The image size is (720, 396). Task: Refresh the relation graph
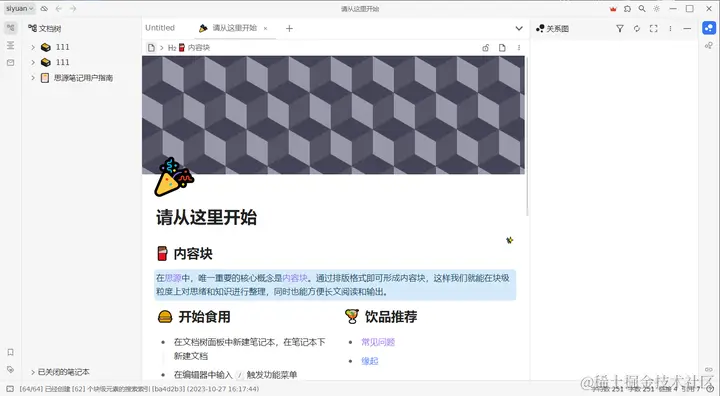(x=637, y=28)
